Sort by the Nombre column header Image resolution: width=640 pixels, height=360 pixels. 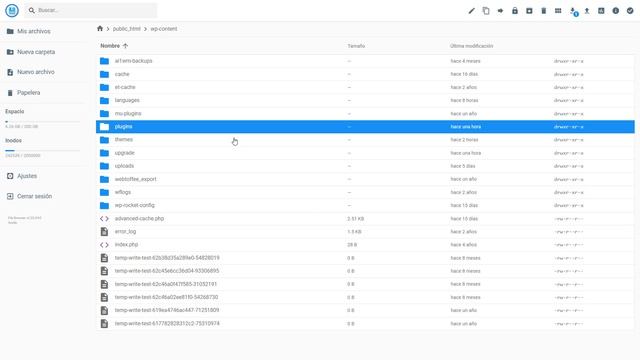click(110, 46)
